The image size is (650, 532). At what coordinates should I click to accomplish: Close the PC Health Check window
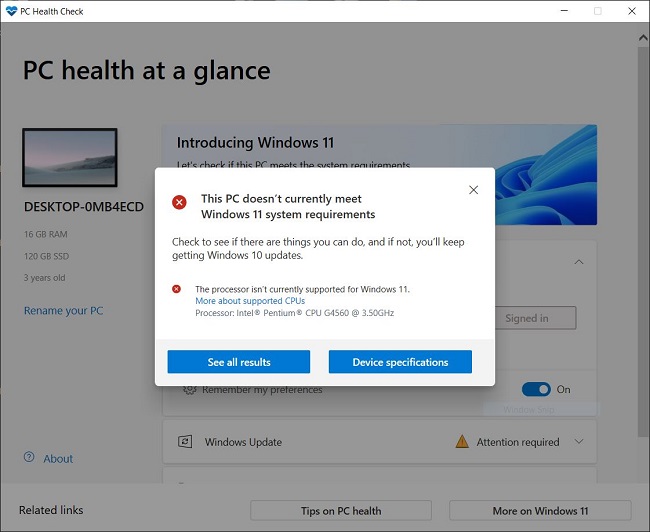(x=632, y=11)
